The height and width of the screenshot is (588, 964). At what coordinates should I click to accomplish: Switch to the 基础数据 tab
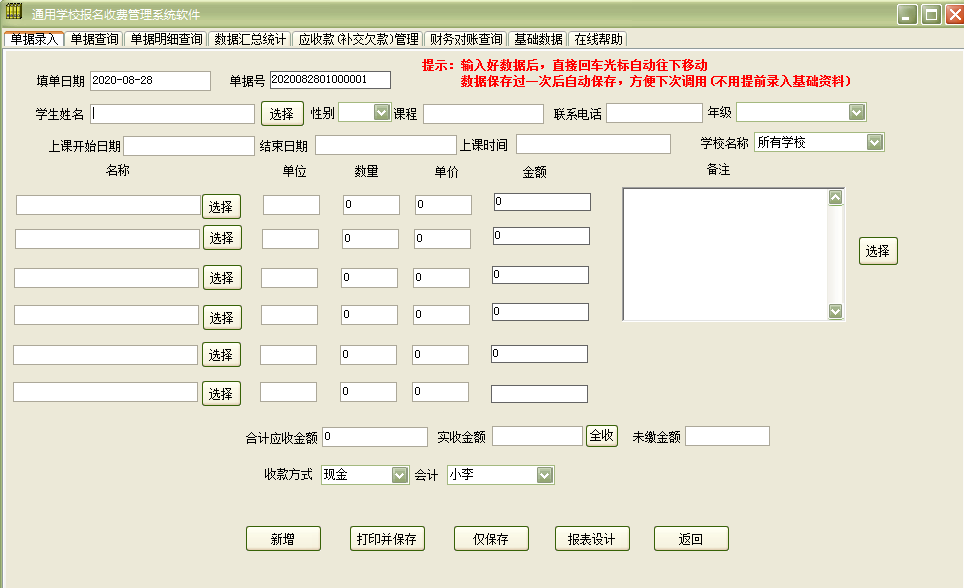point(535,38)
